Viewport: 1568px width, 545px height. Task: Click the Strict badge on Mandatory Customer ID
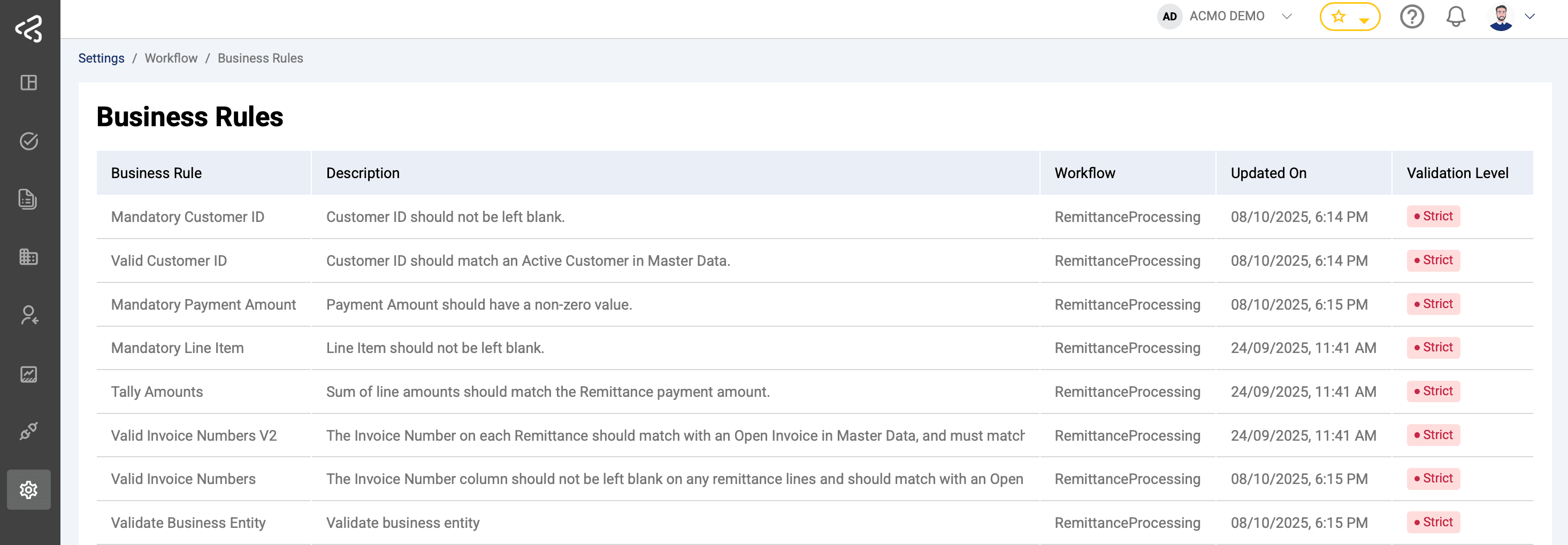click(x=1433, y=217)
